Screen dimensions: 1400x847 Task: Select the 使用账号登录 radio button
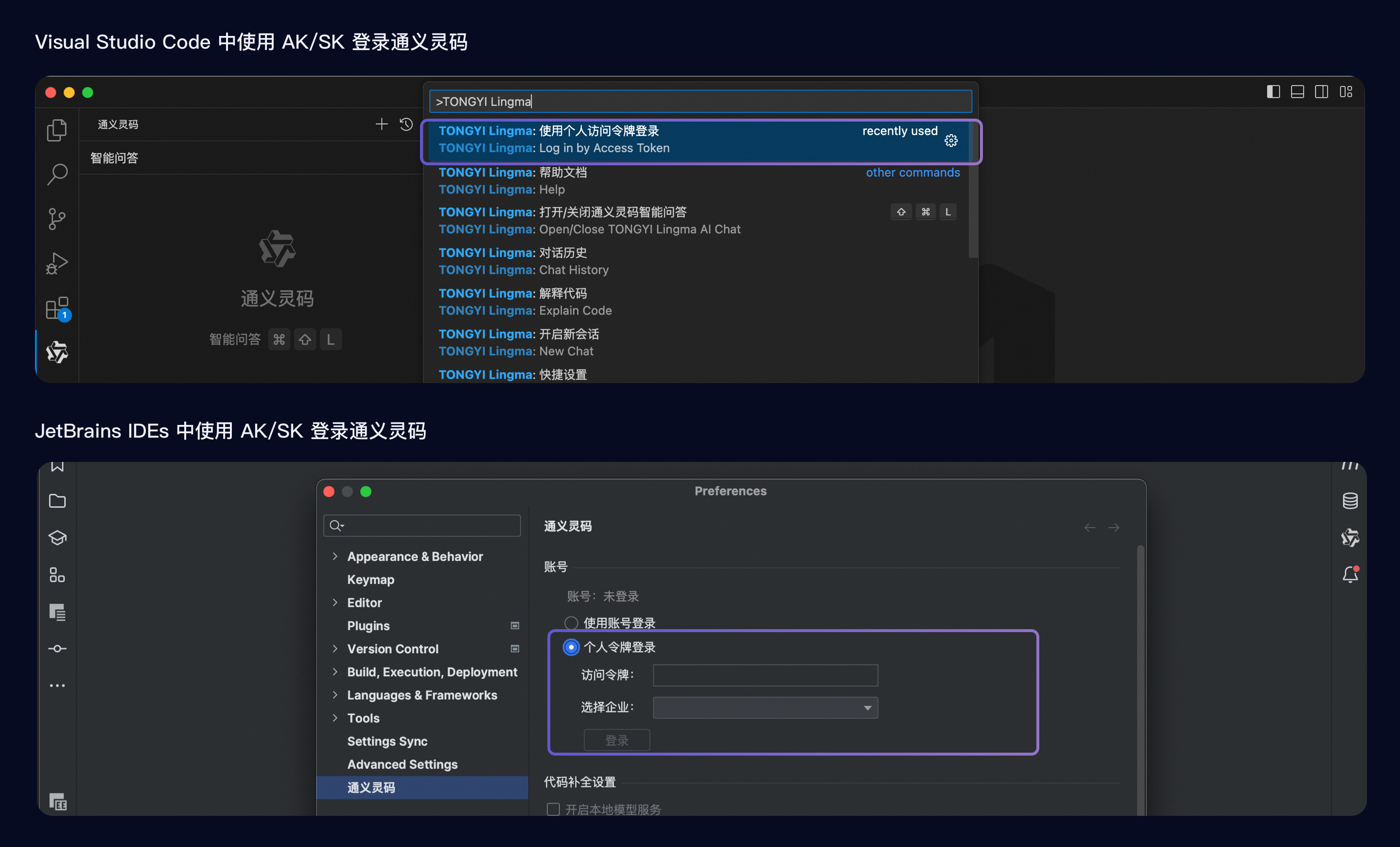[x=571, y=623]
